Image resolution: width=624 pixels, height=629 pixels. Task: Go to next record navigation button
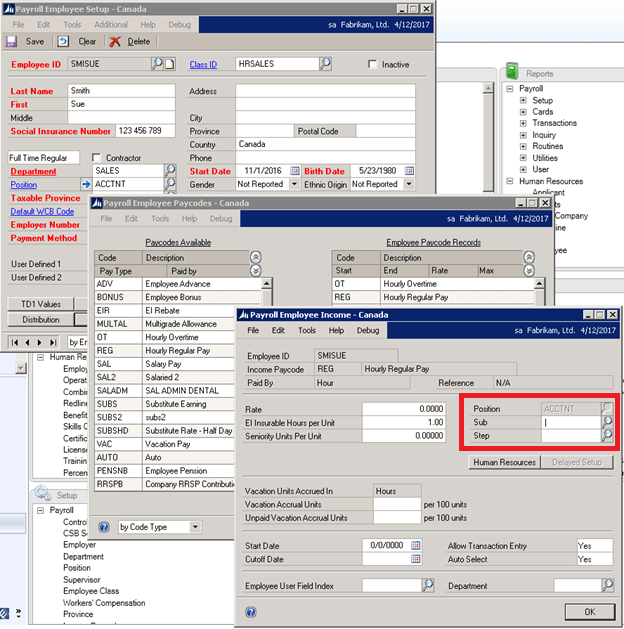(39, 343)
